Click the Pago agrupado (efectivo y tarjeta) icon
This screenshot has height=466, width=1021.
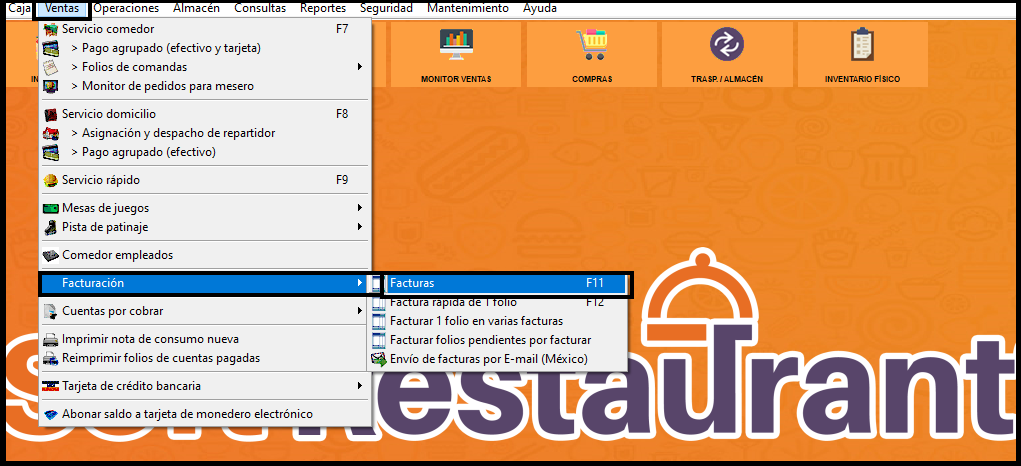pyautogui.click(x=50, y=48)
